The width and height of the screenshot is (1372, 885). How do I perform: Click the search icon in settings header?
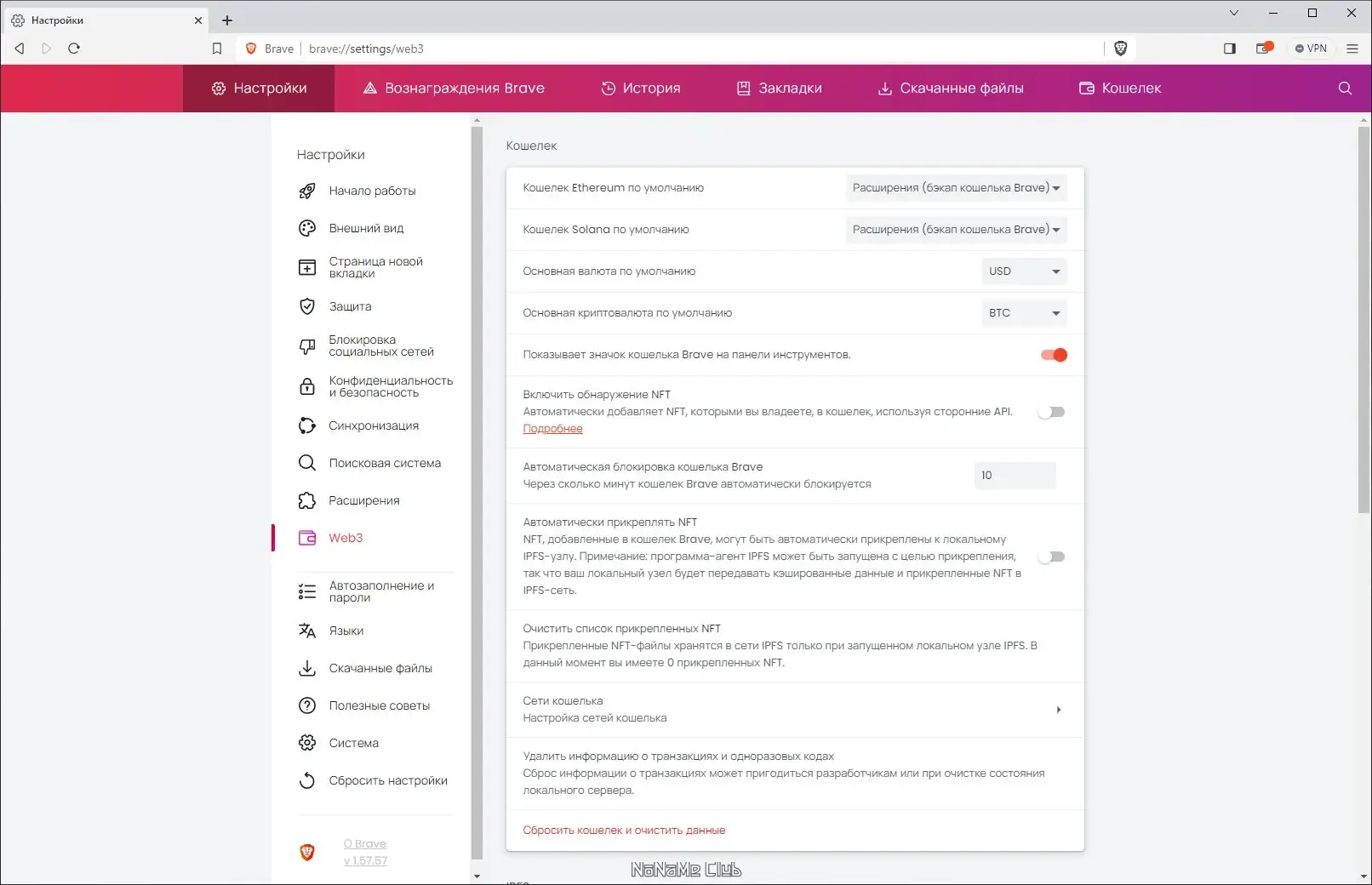click(1345, 88)
